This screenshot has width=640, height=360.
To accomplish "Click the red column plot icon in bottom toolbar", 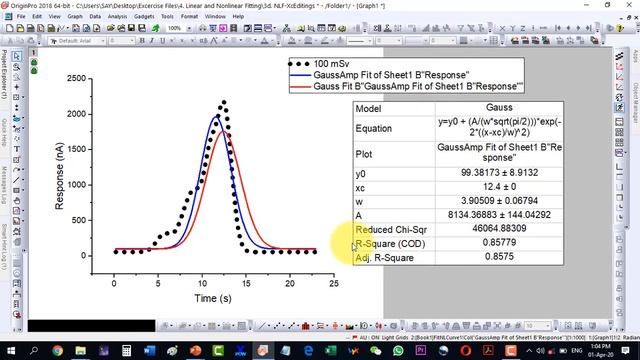I will pos(306,326).
